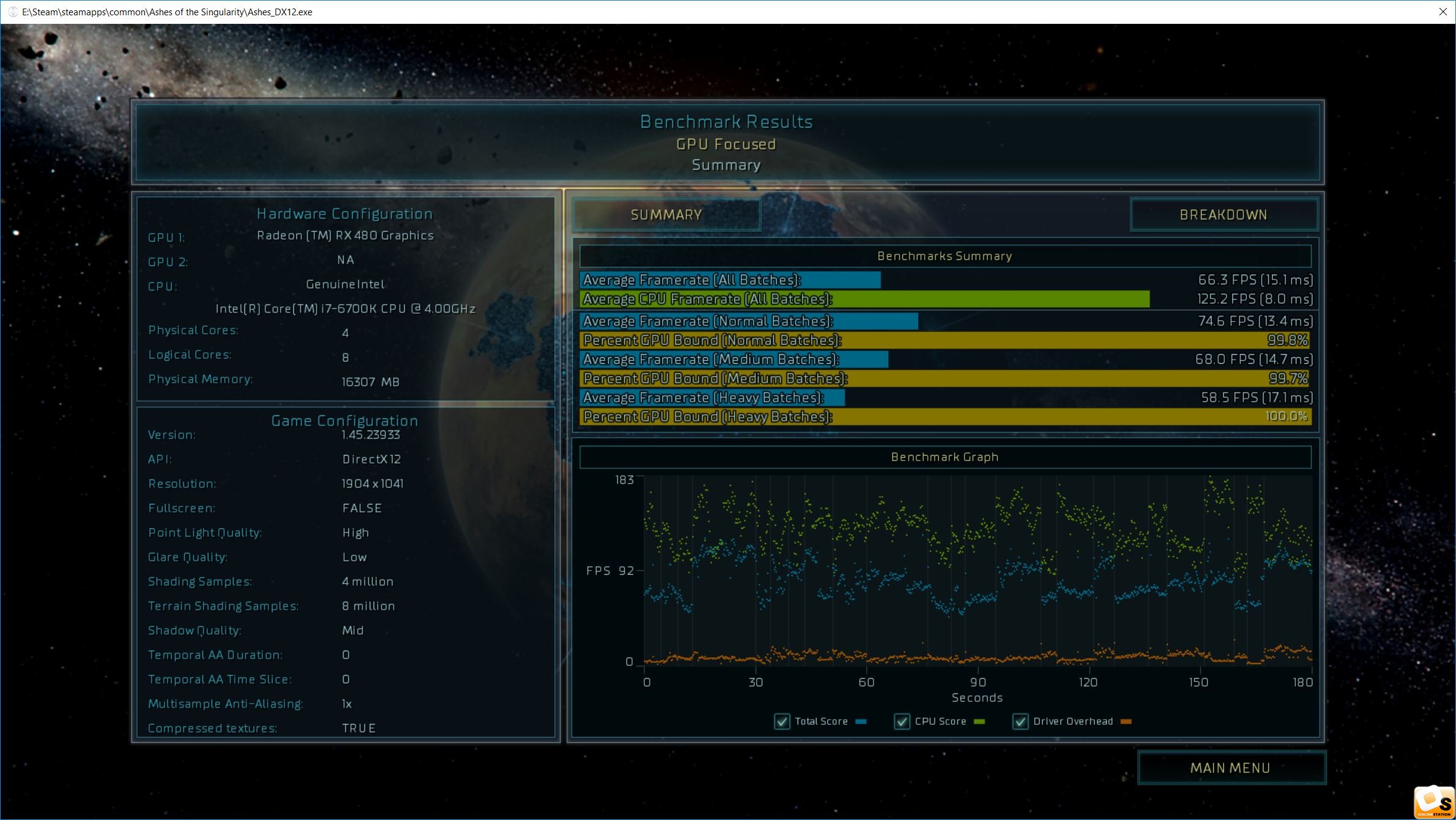Image resolution: width=1456 pixels, height=820 pixels.
Task: Select Average Framerate (Normal Batches) bar
Action: [x=749, y=321]
